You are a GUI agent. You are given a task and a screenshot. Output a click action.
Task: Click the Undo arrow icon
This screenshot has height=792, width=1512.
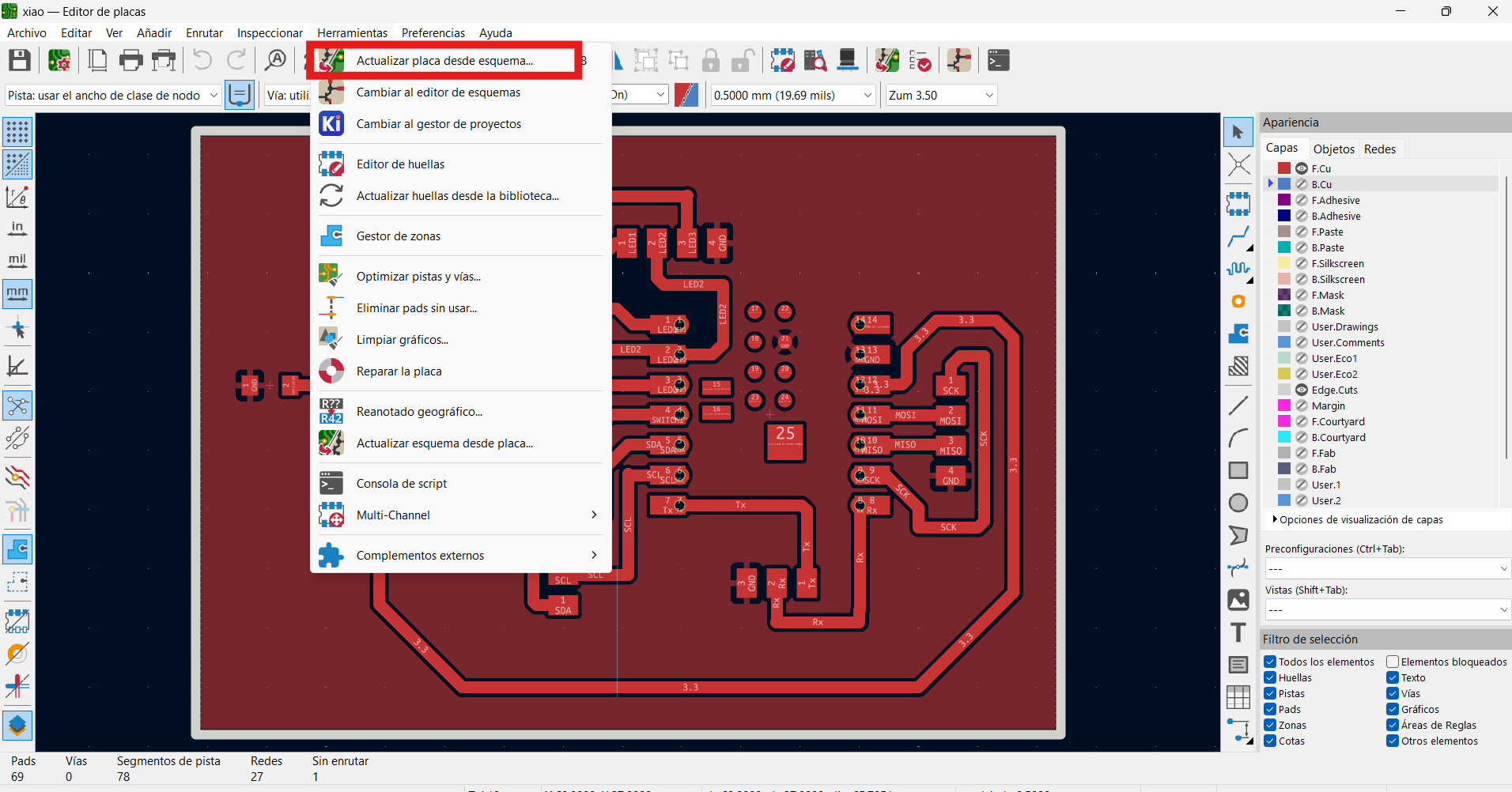point(202,60)
